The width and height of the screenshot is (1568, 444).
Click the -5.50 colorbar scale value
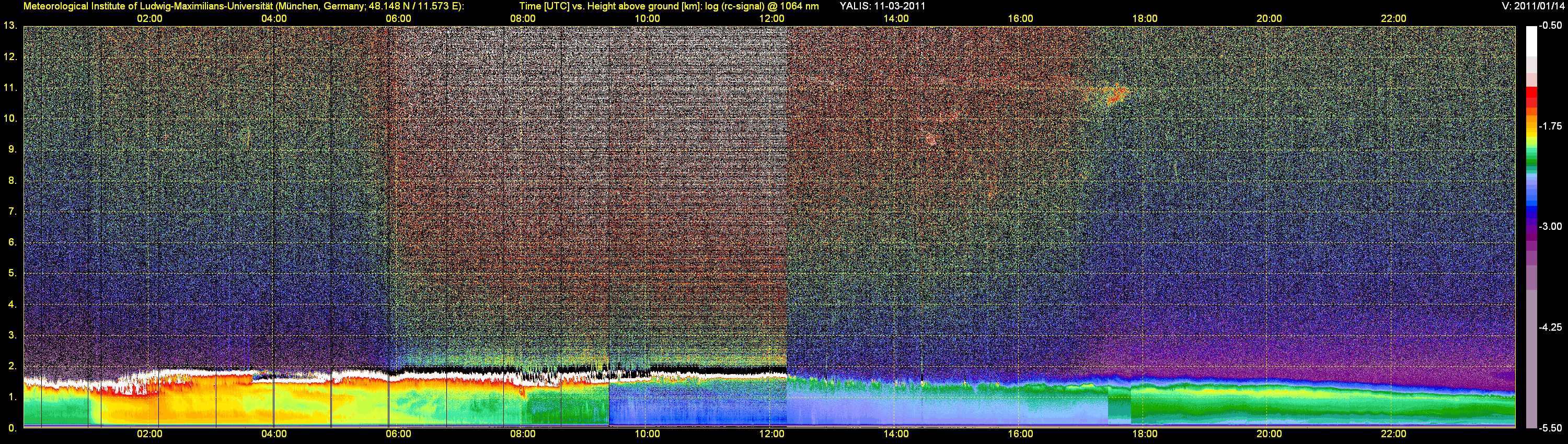pyautogui.click(x=1550, y=428)
